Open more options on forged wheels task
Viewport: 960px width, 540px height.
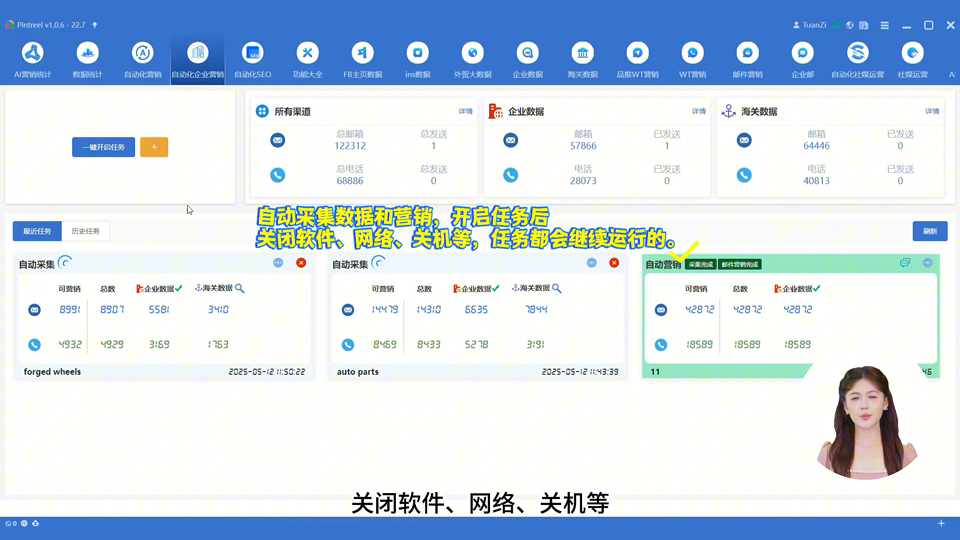pos(278,263)
